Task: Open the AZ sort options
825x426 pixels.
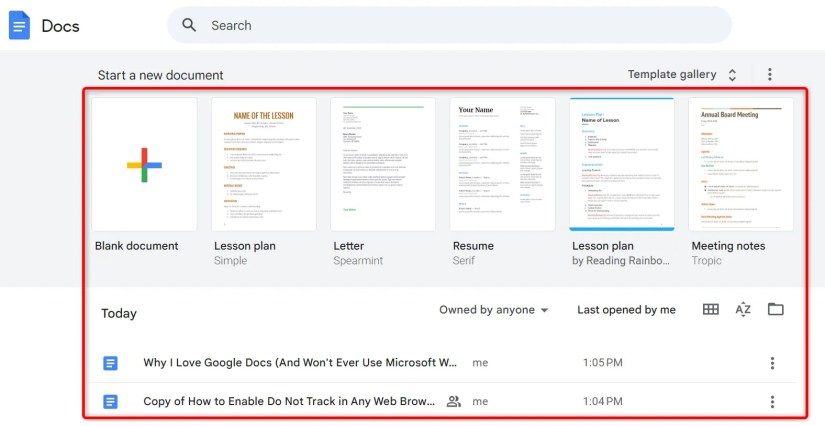Action: point(743,309)
